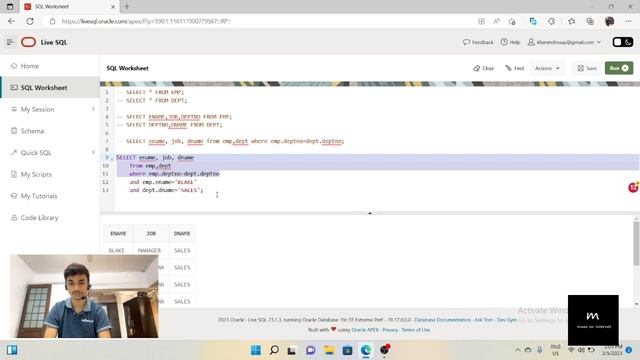Open File Explorer on taskbar
Image resolution: width=640 pixels, height=360 pixels.
pyautogui.click(x=329, y=350)
